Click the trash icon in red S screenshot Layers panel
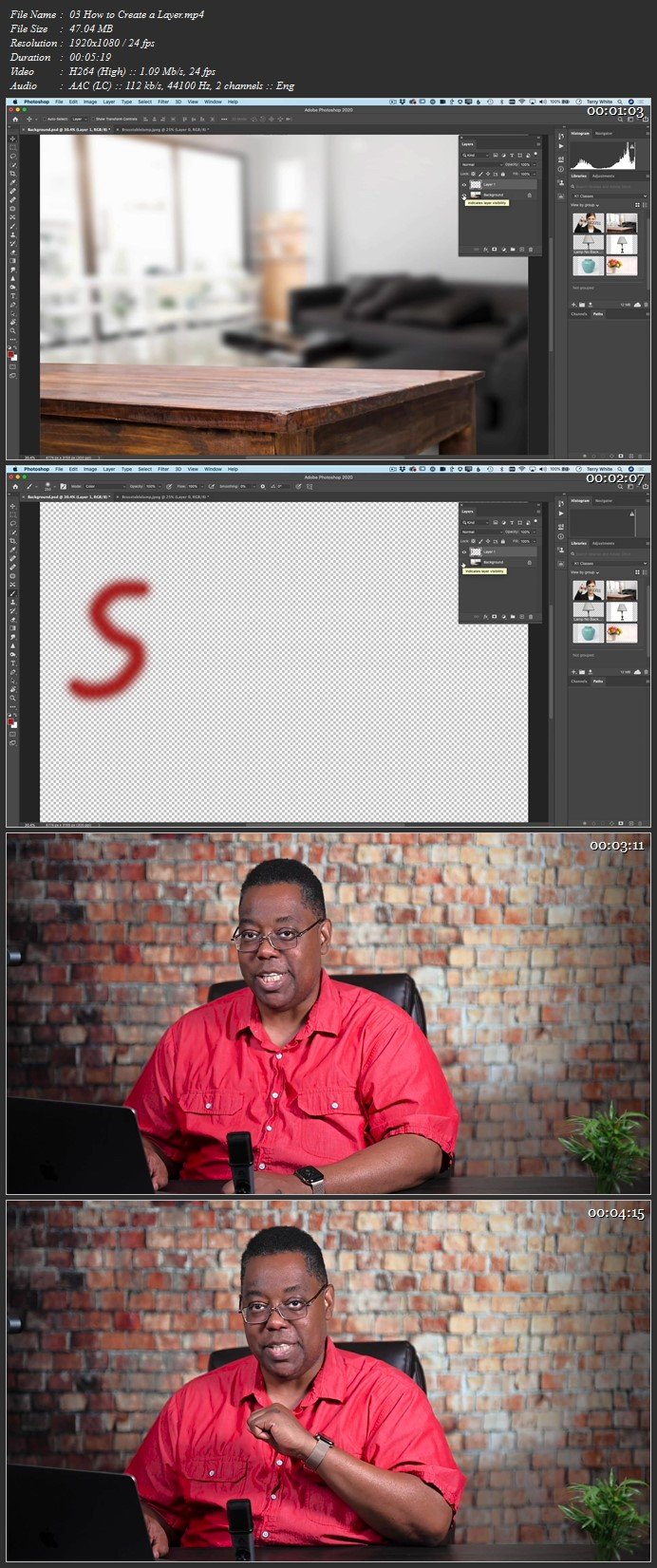This screenshot has width=657, height=1568. tap(531, 617)
